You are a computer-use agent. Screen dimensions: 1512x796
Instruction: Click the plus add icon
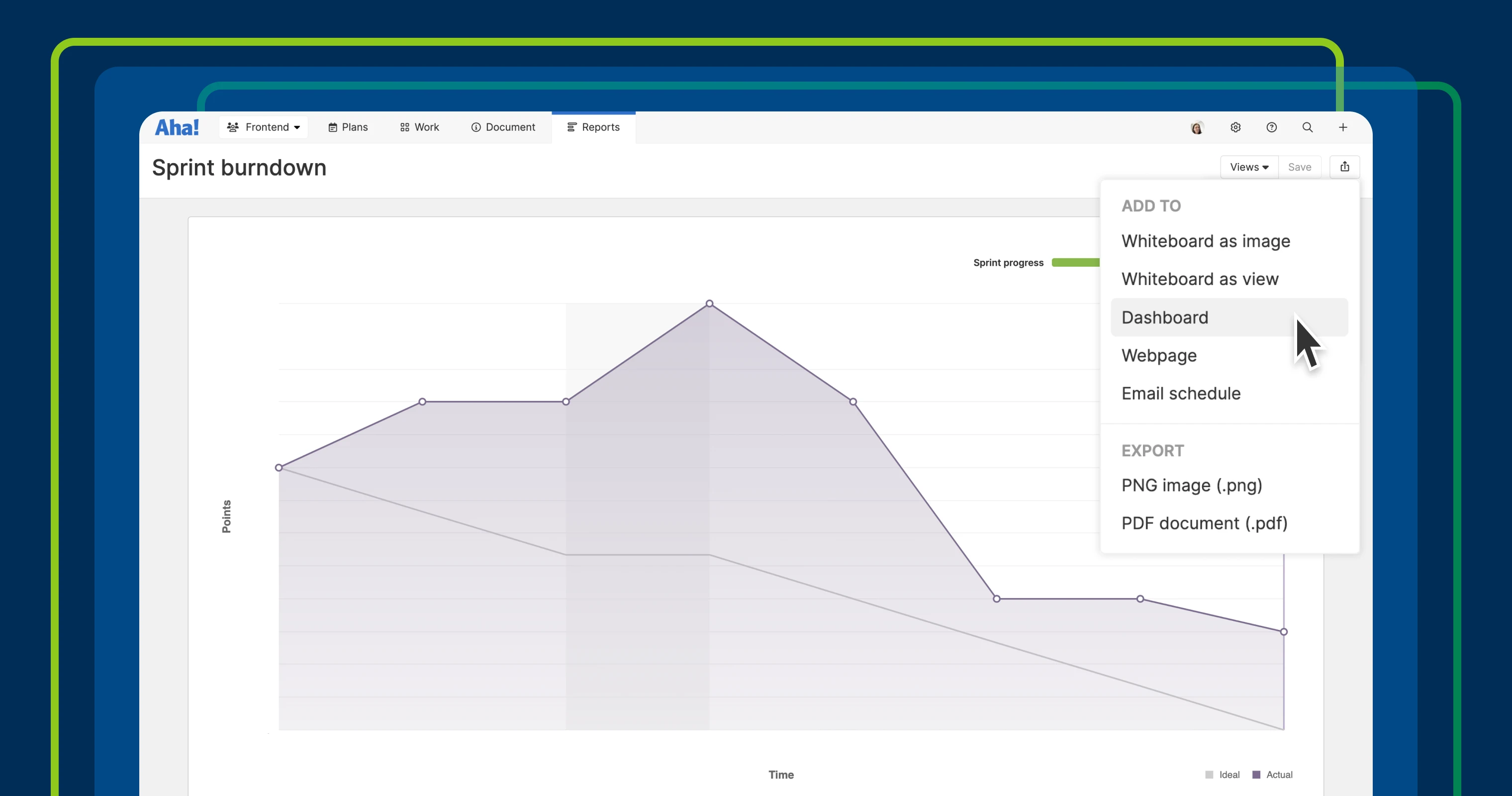(x=1343, y=127)
